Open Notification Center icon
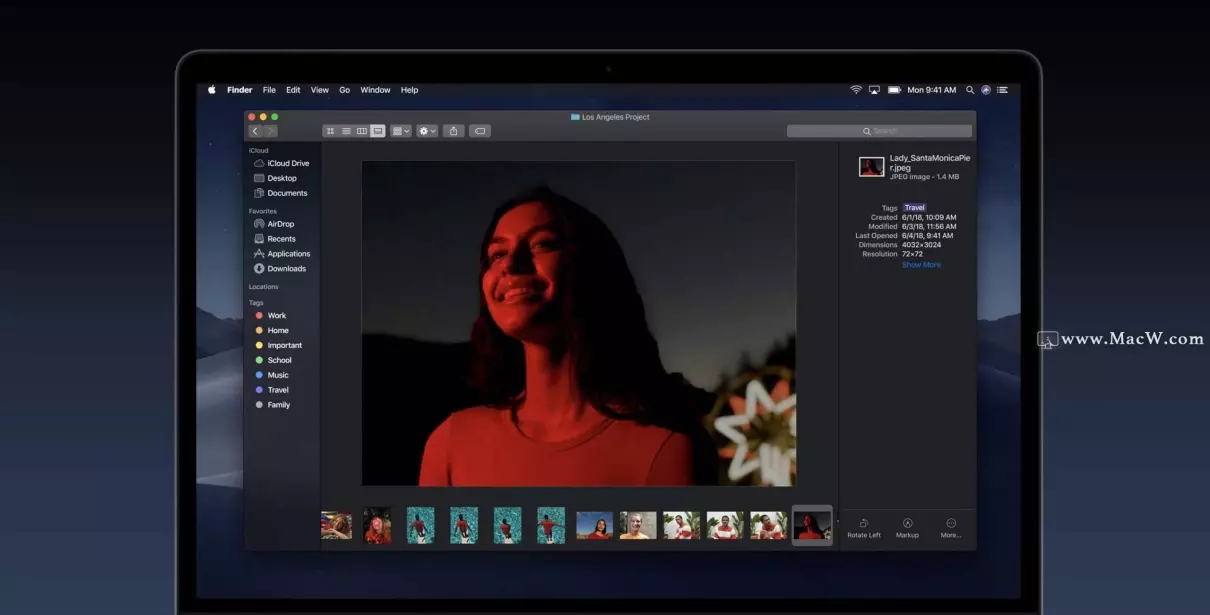This screenshot has height=615, width=1210. click(1002, 90)
